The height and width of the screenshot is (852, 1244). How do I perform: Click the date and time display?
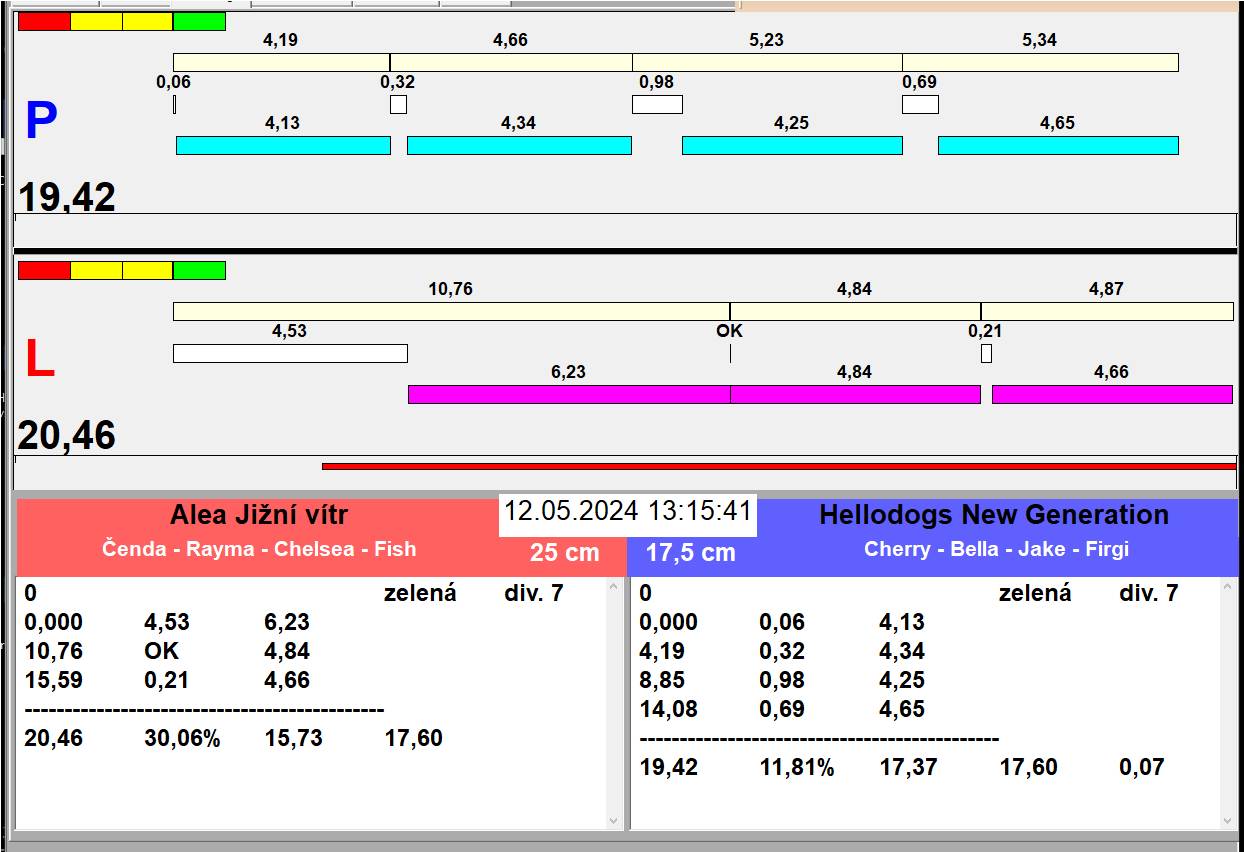point(627,512)
